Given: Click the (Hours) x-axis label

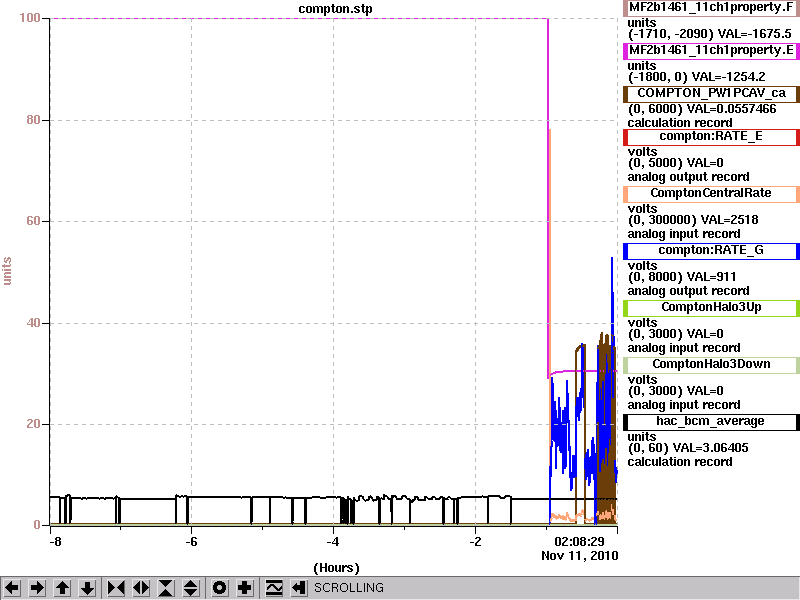Looking at the screenshot, I should (336, 568).
